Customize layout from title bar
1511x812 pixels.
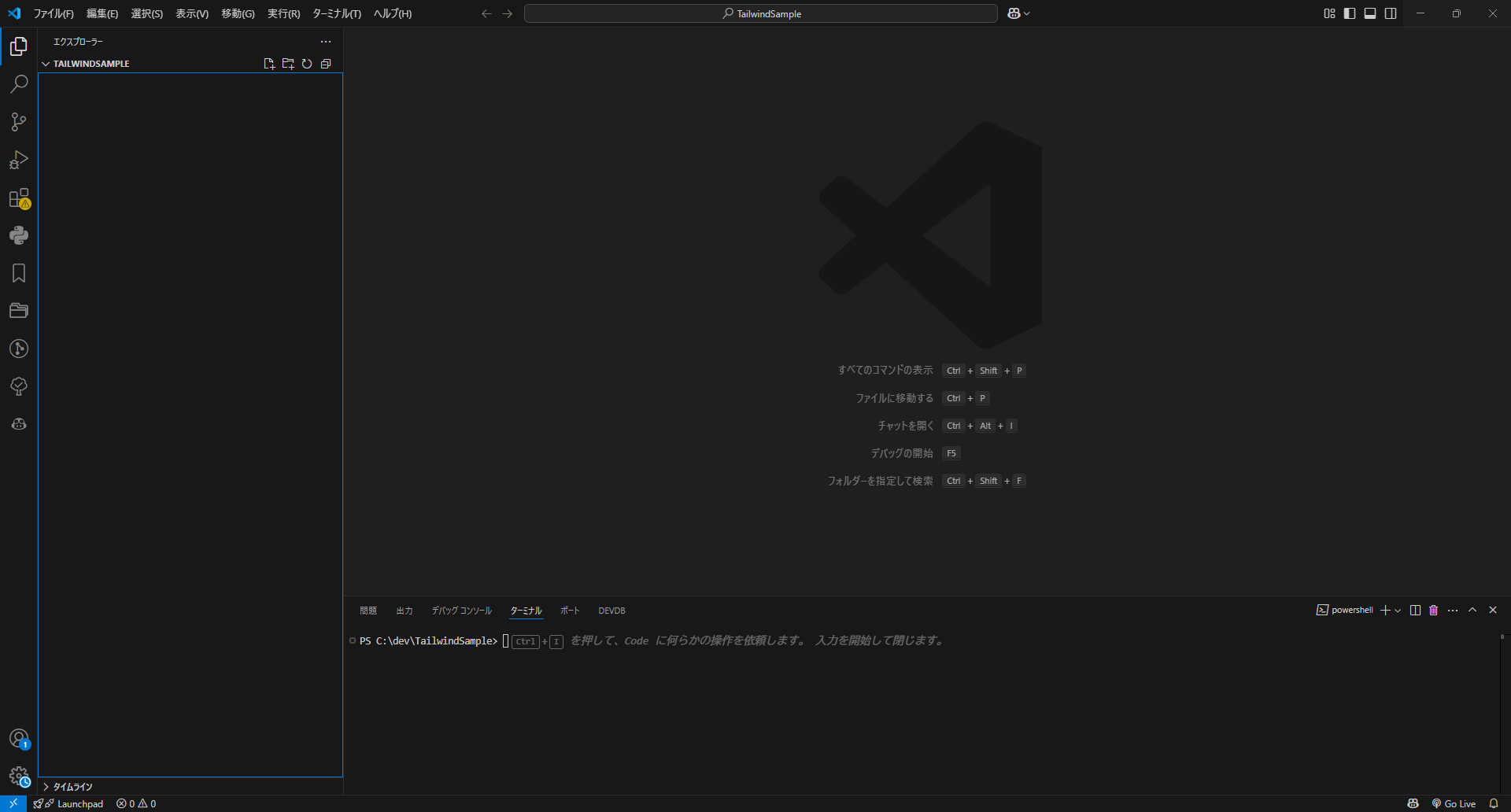pos(1329,13)
